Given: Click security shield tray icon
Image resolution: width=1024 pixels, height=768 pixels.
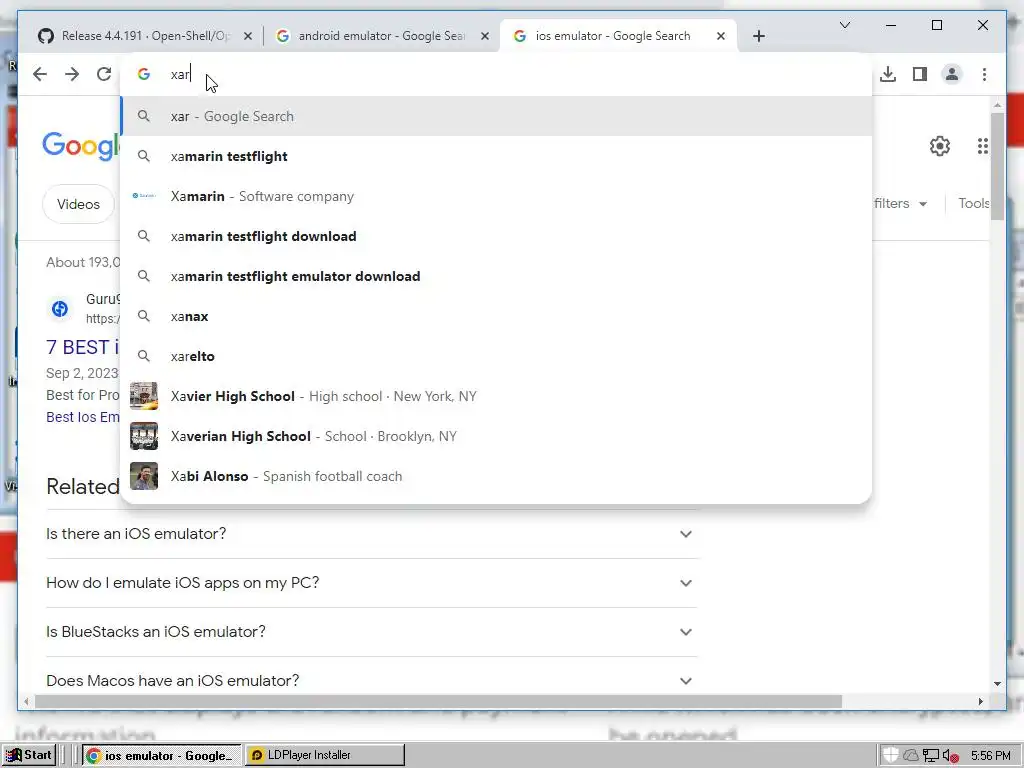Looking at the screenshot, I should pyautogui.click(x=890, y=755).
